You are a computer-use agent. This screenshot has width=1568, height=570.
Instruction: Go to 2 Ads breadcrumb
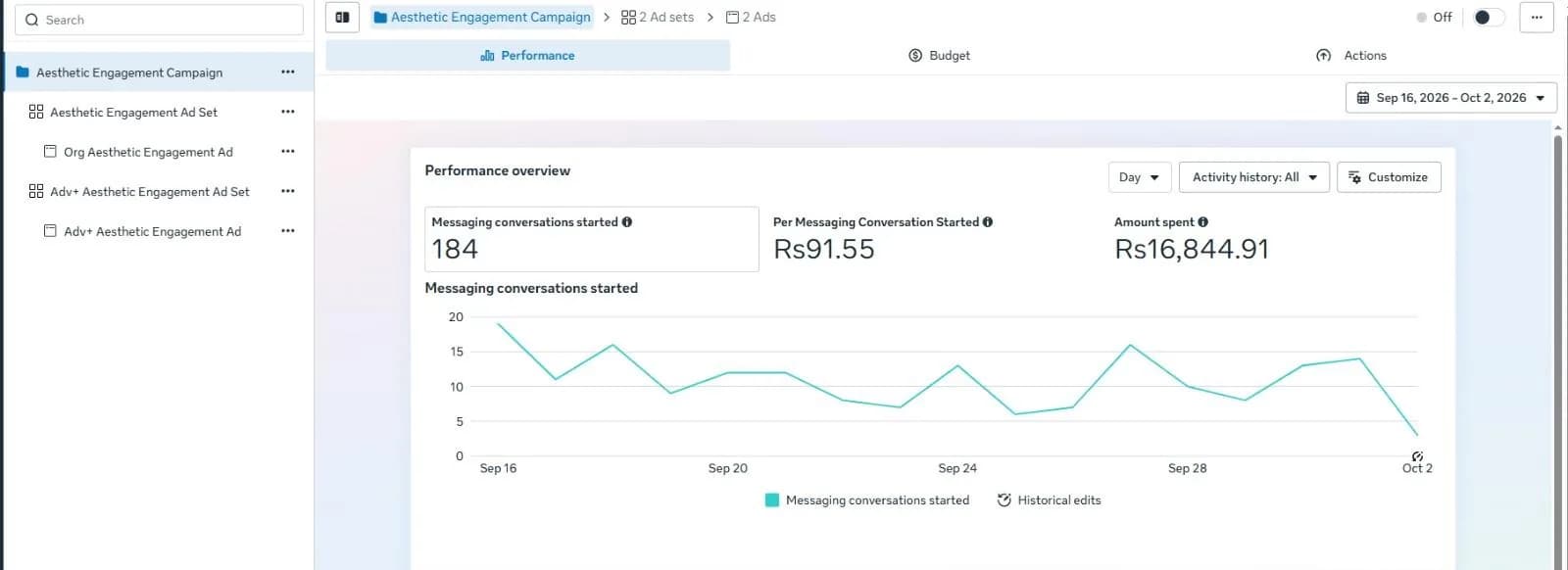point(751,18)
